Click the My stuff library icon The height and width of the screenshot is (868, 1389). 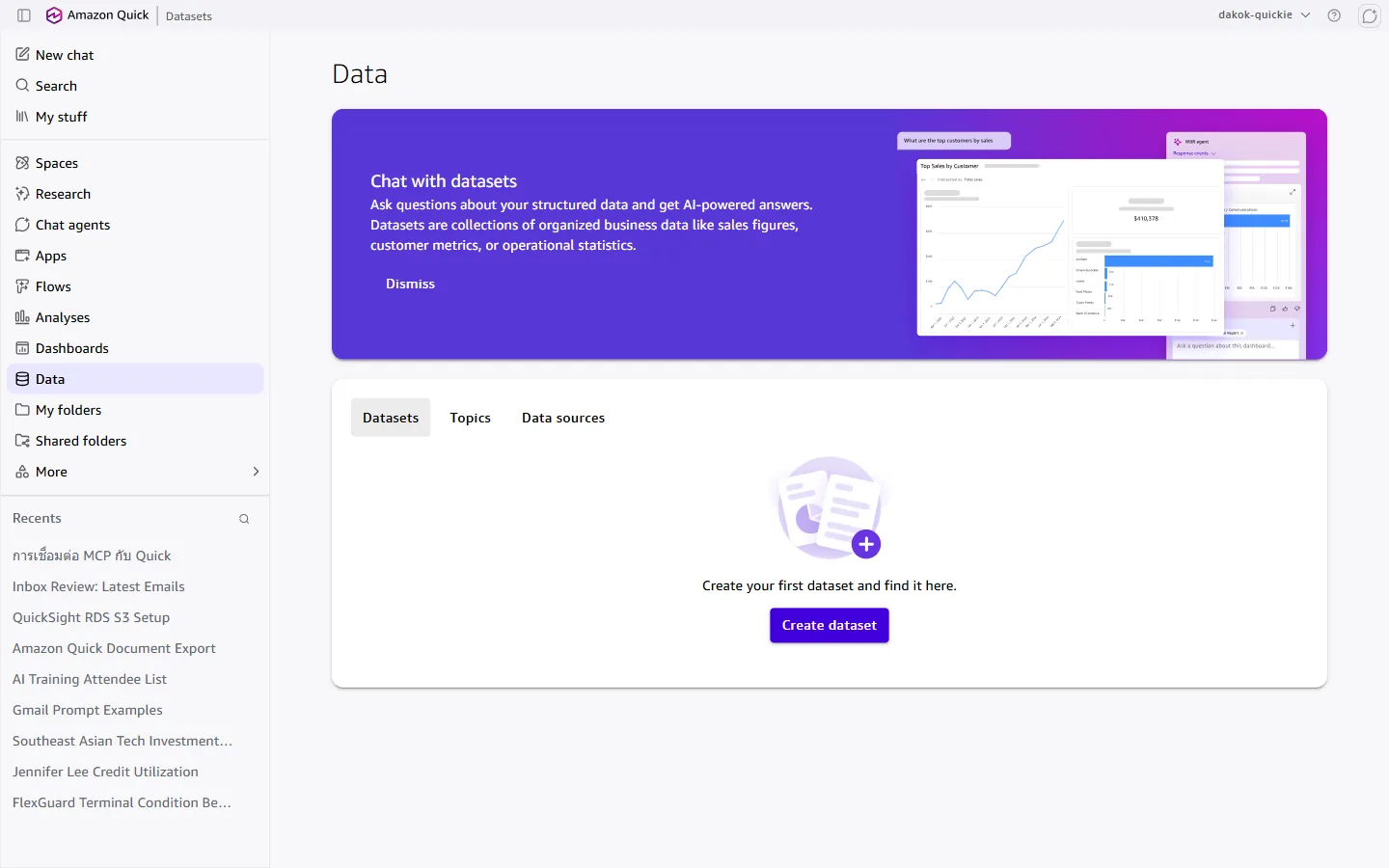22,117
